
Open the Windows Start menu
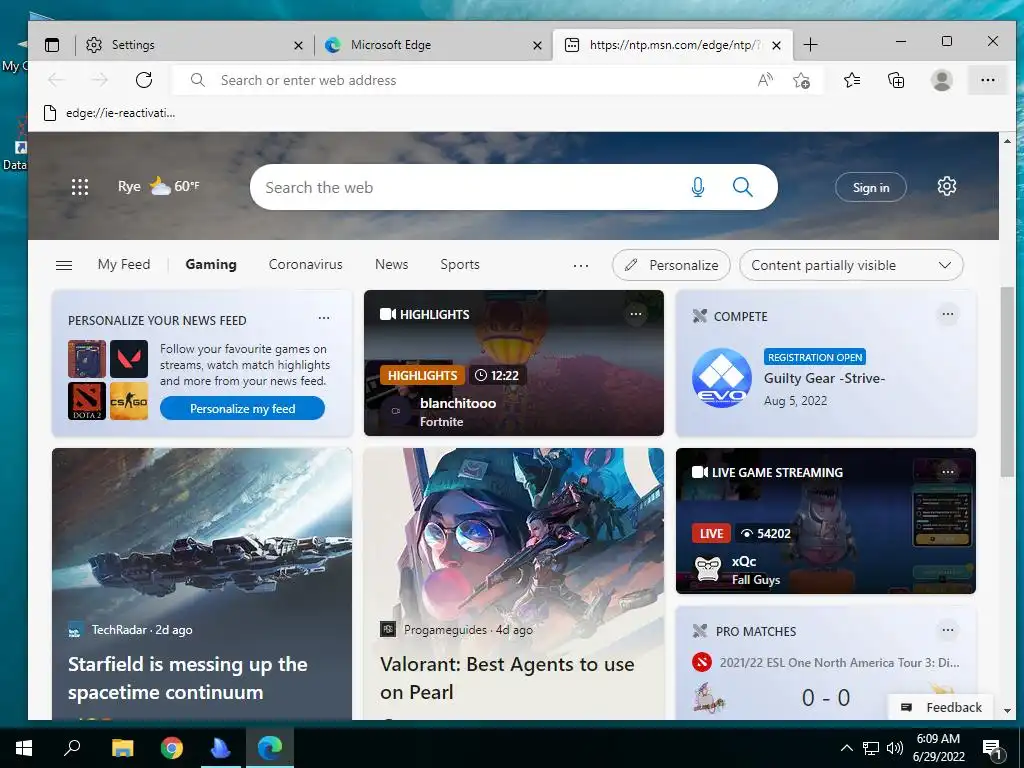[x=24, y=748]
